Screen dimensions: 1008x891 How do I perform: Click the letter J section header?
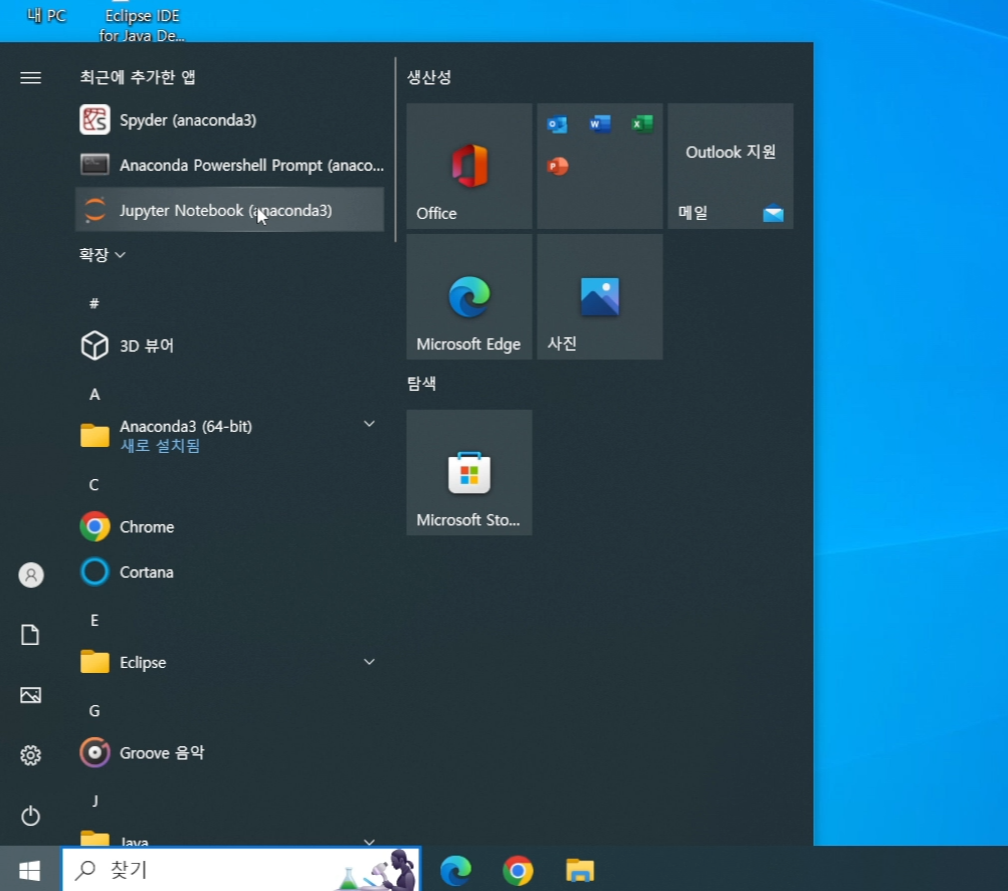click(x=95, y=800)
